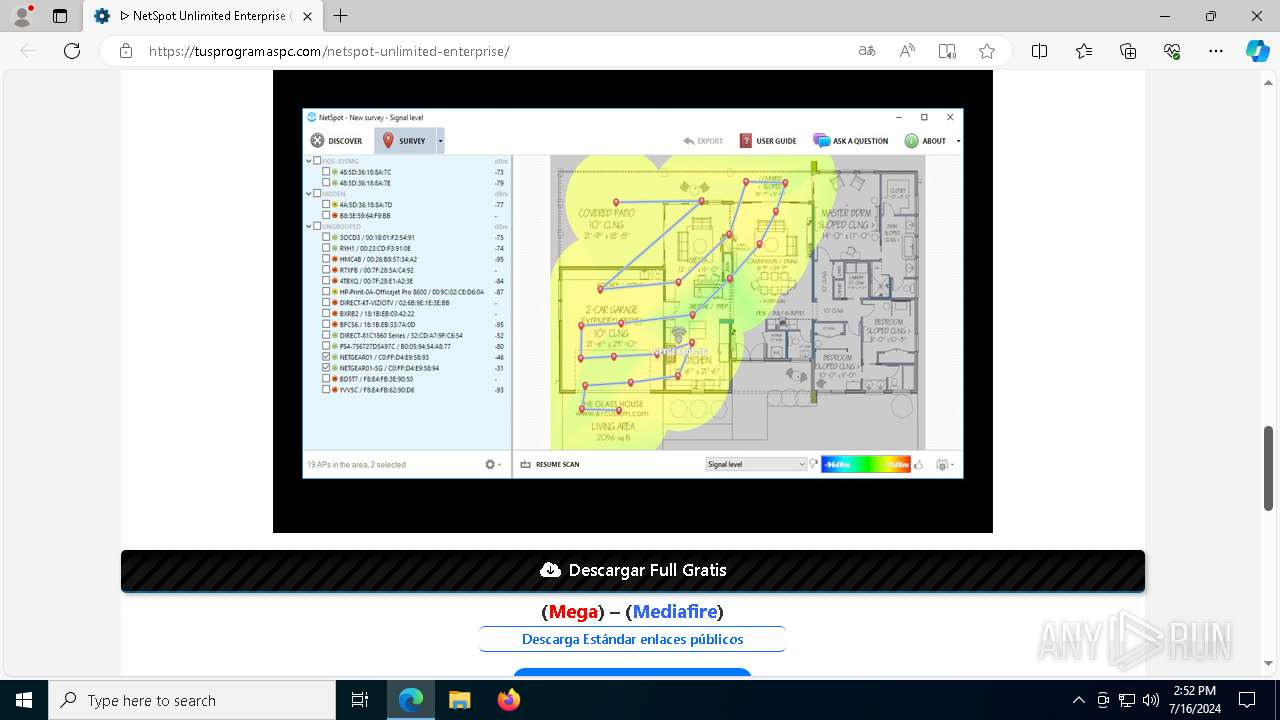The height and width of the screenshot is (720, 1280).
Task: Open NetSpot snapshot options dropdown
Action: (x=945, y=464)
